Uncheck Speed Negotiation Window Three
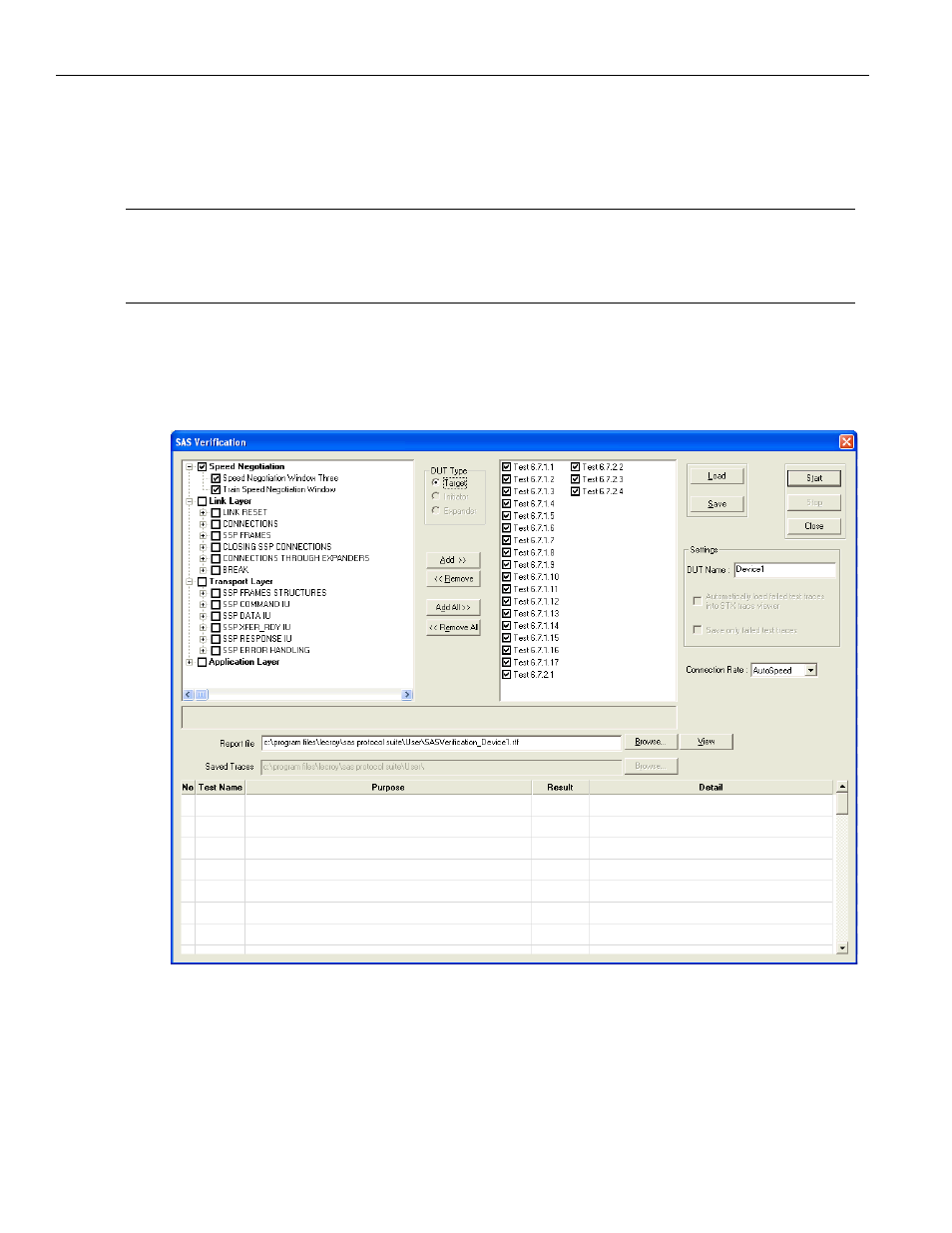This screenshot has height=1233, width=952. pos(216,478)
